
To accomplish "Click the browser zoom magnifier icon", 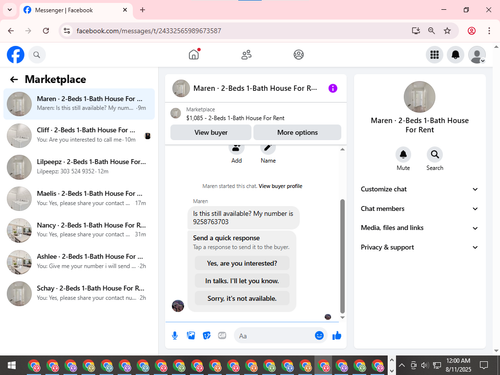I will click(x=431, y=31).
